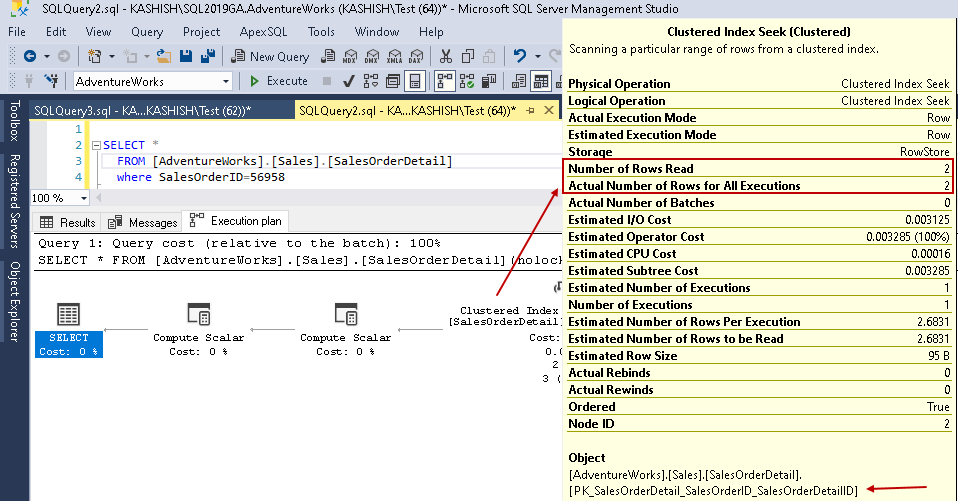Open the Object Explorer side panel
The image size is (958, 501).
15,301
